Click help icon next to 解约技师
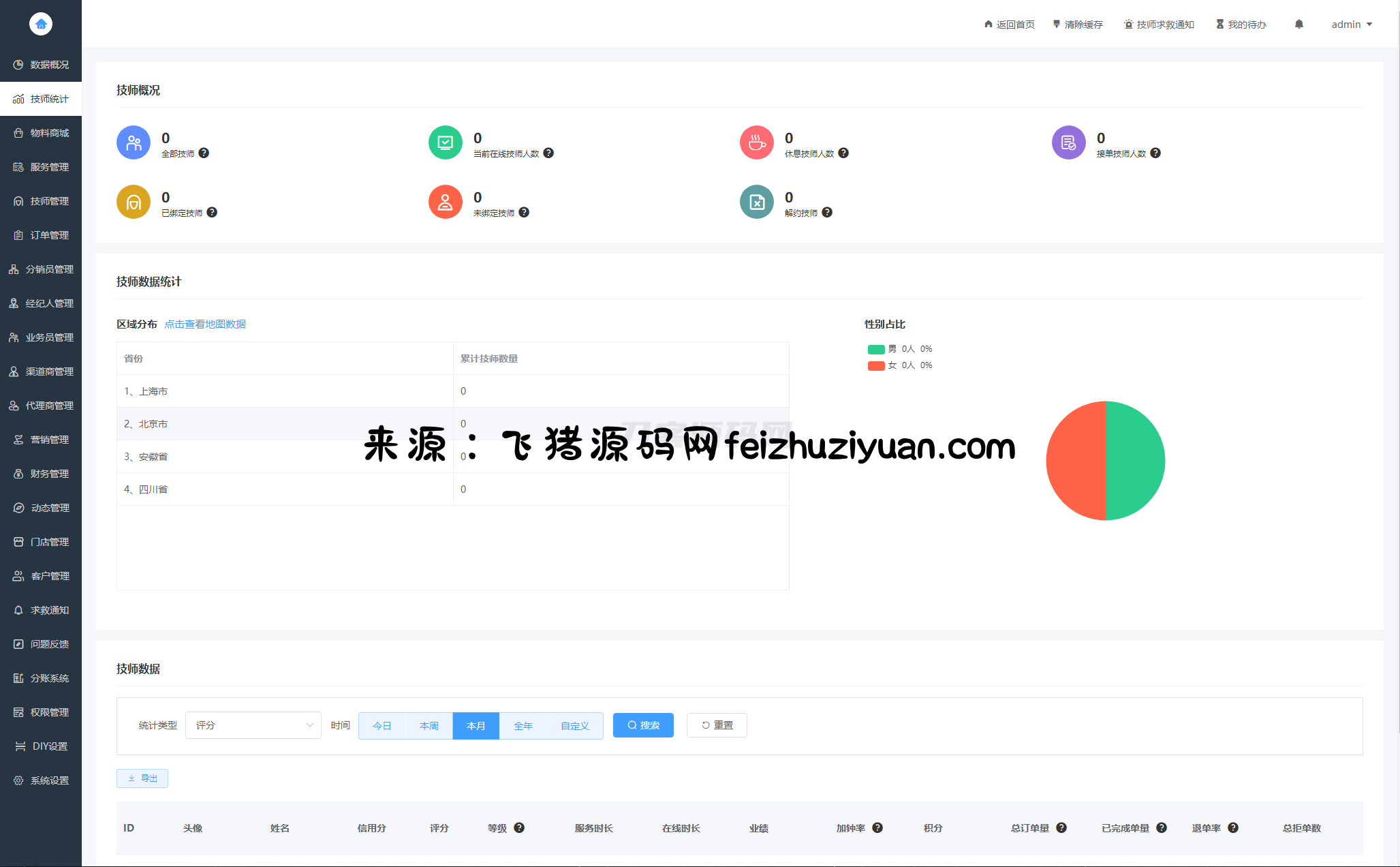Viewport: 1400px width, 867px height. click(x=827, y=213)
